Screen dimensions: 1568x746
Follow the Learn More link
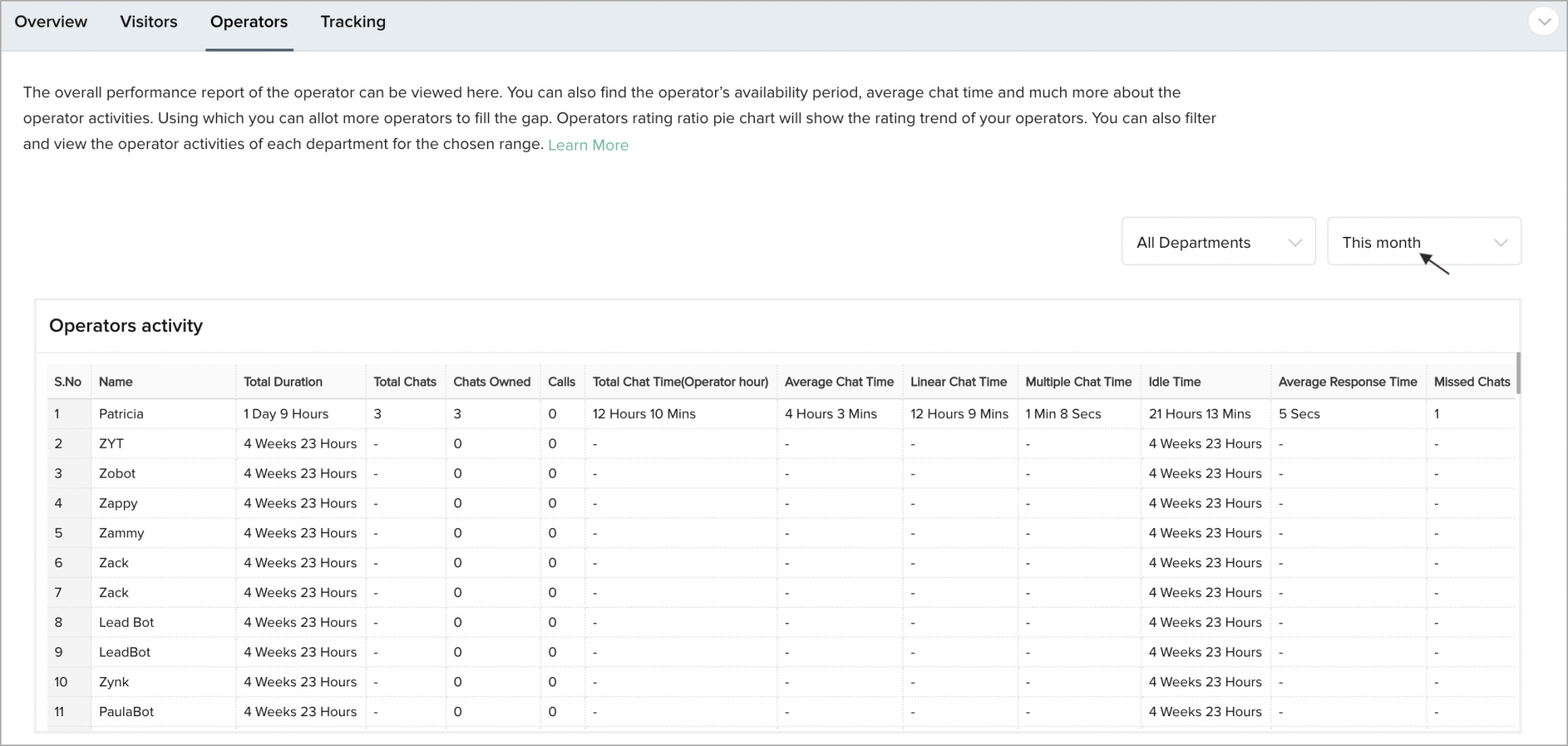pyautogui.click(x=588, y=145)
